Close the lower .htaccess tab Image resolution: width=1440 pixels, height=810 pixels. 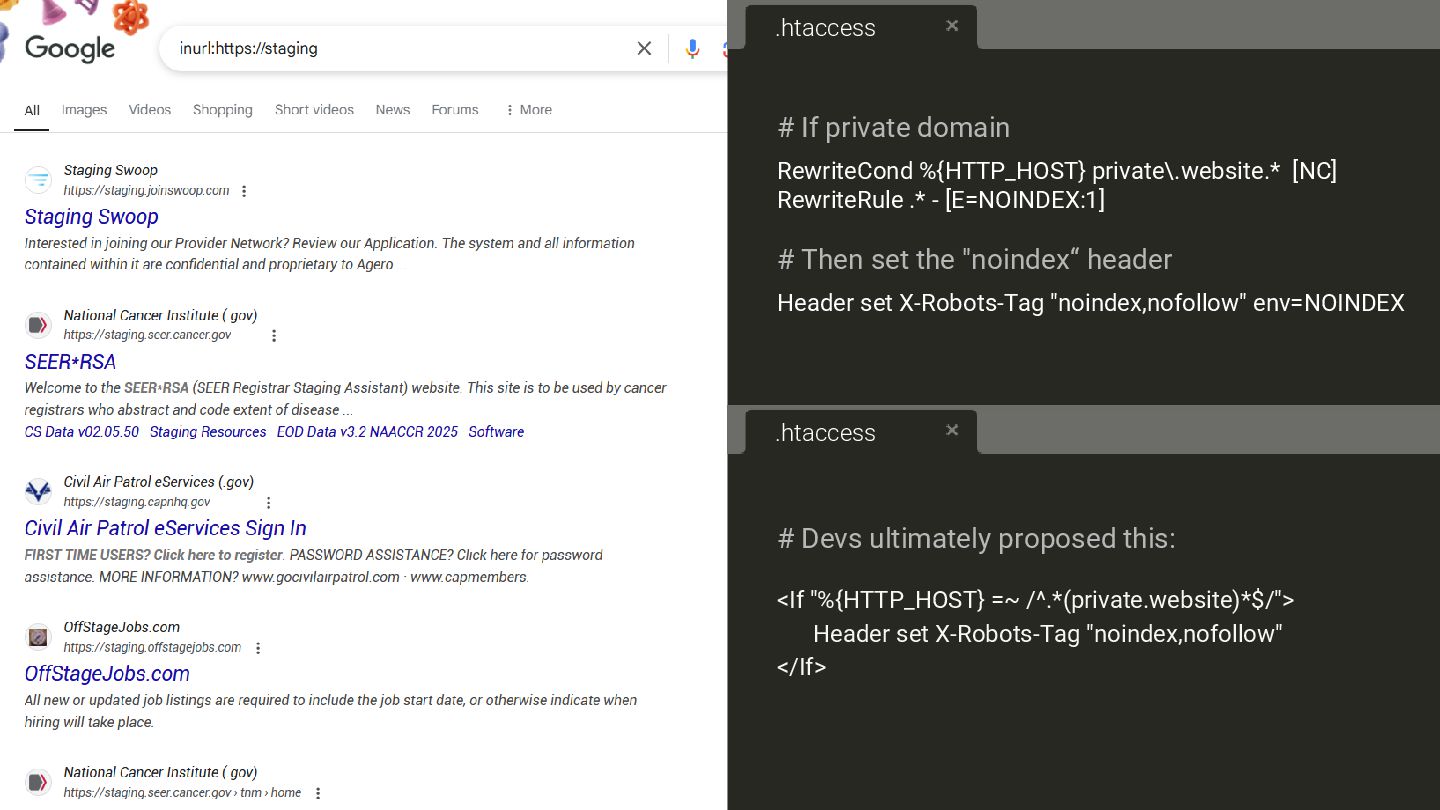[952, 430]
